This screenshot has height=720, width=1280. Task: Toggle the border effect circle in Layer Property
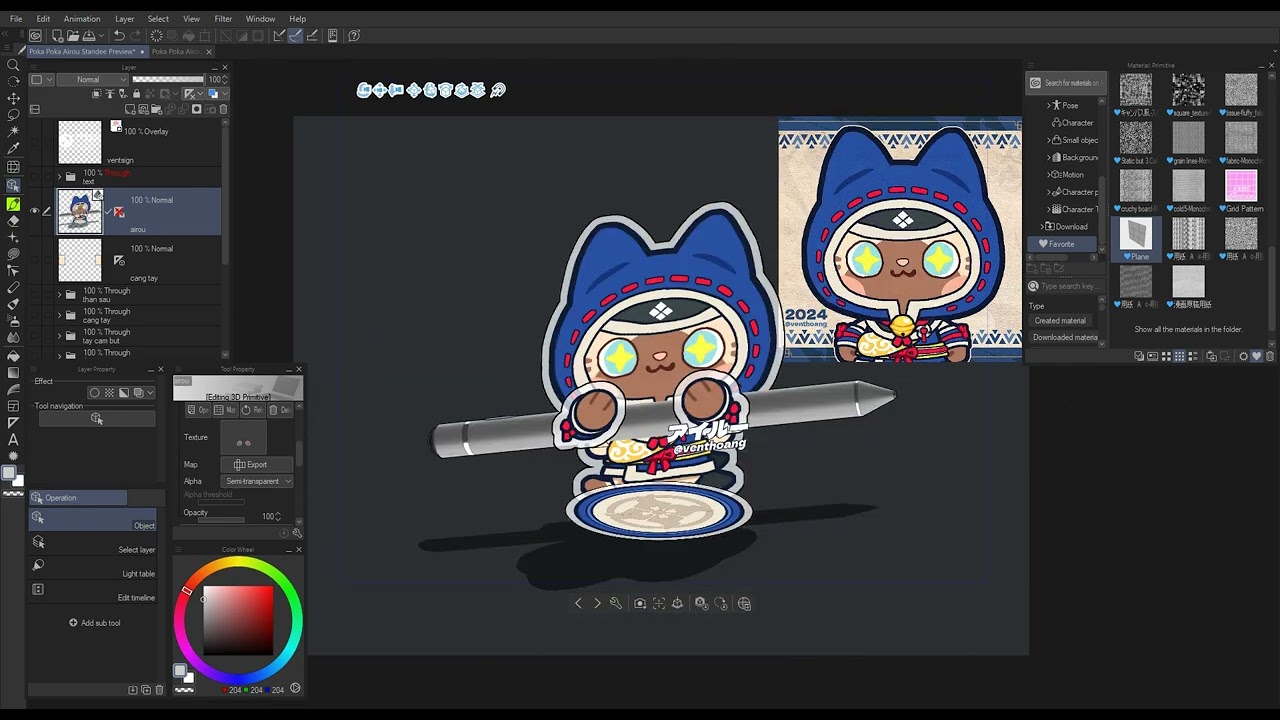[x=95, y=393]
